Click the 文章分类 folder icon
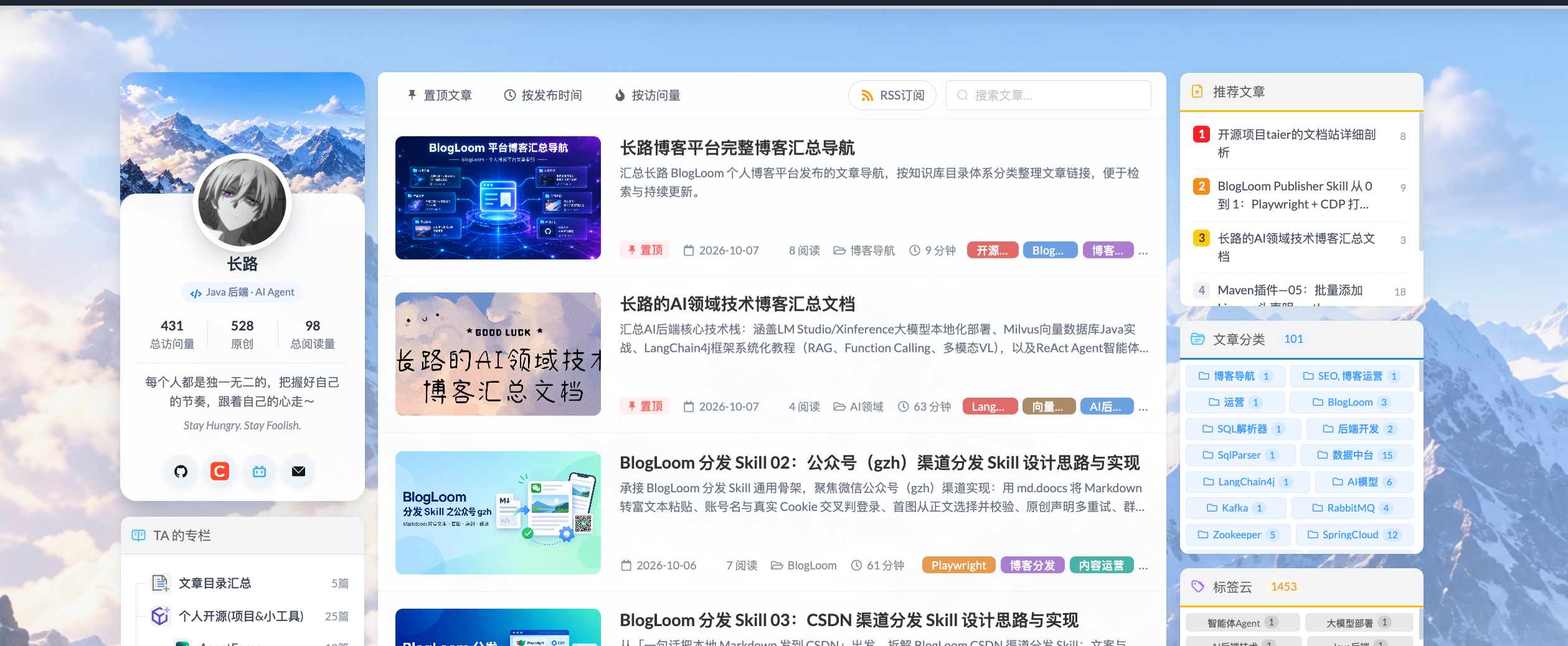The height and width of the screenshot is (646, 1568). click(1197, 339)
